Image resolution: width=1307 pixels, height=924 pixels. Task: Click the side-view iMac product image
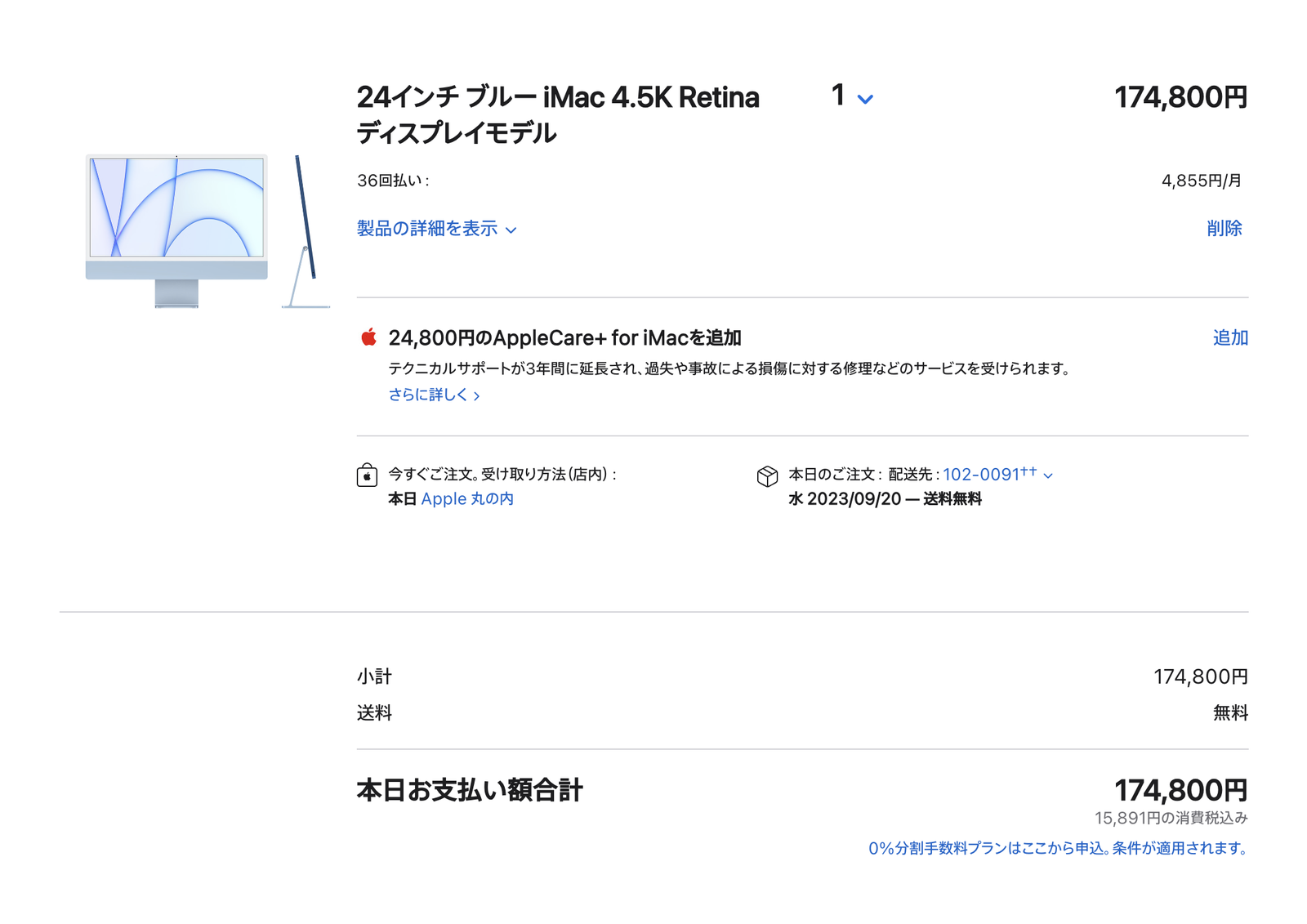pyautogui.click(x=306, y=231)
